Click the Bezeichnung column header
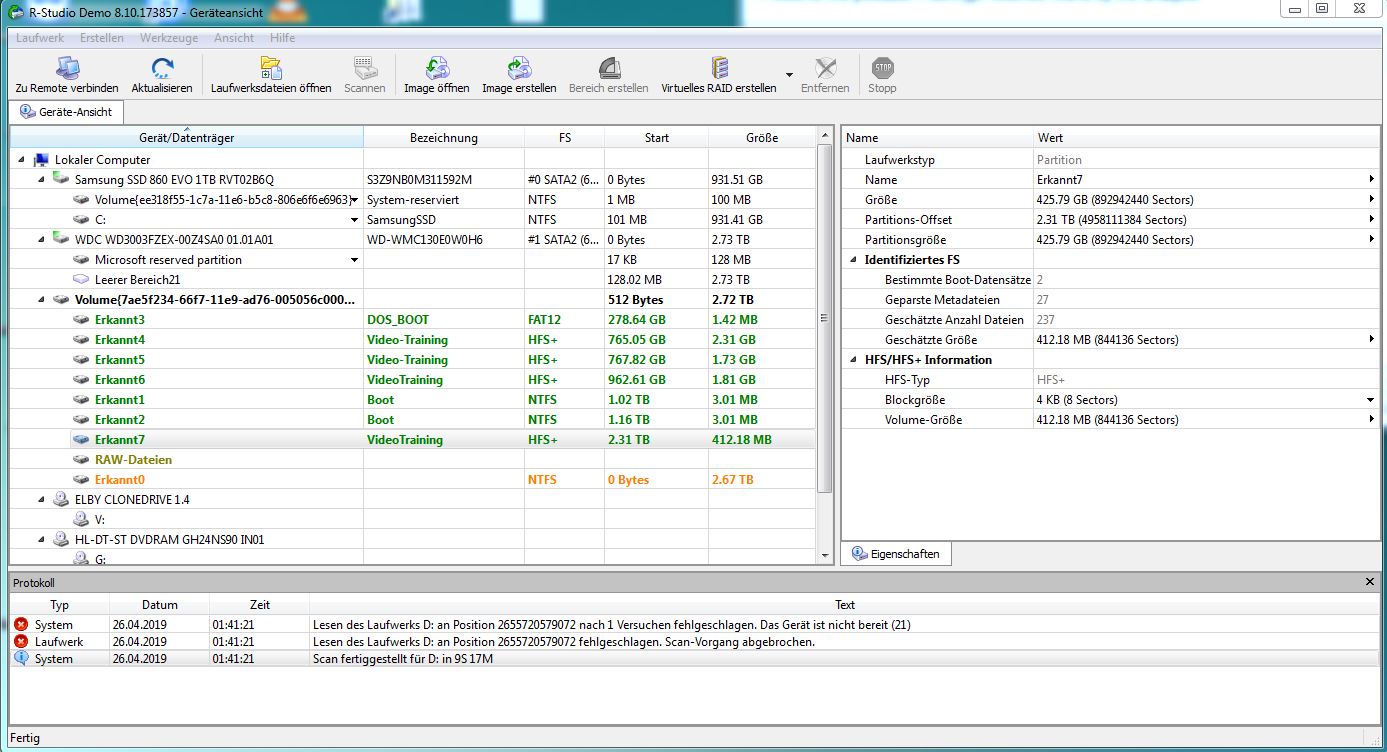 pyautogui.click(x=443, y=138)
